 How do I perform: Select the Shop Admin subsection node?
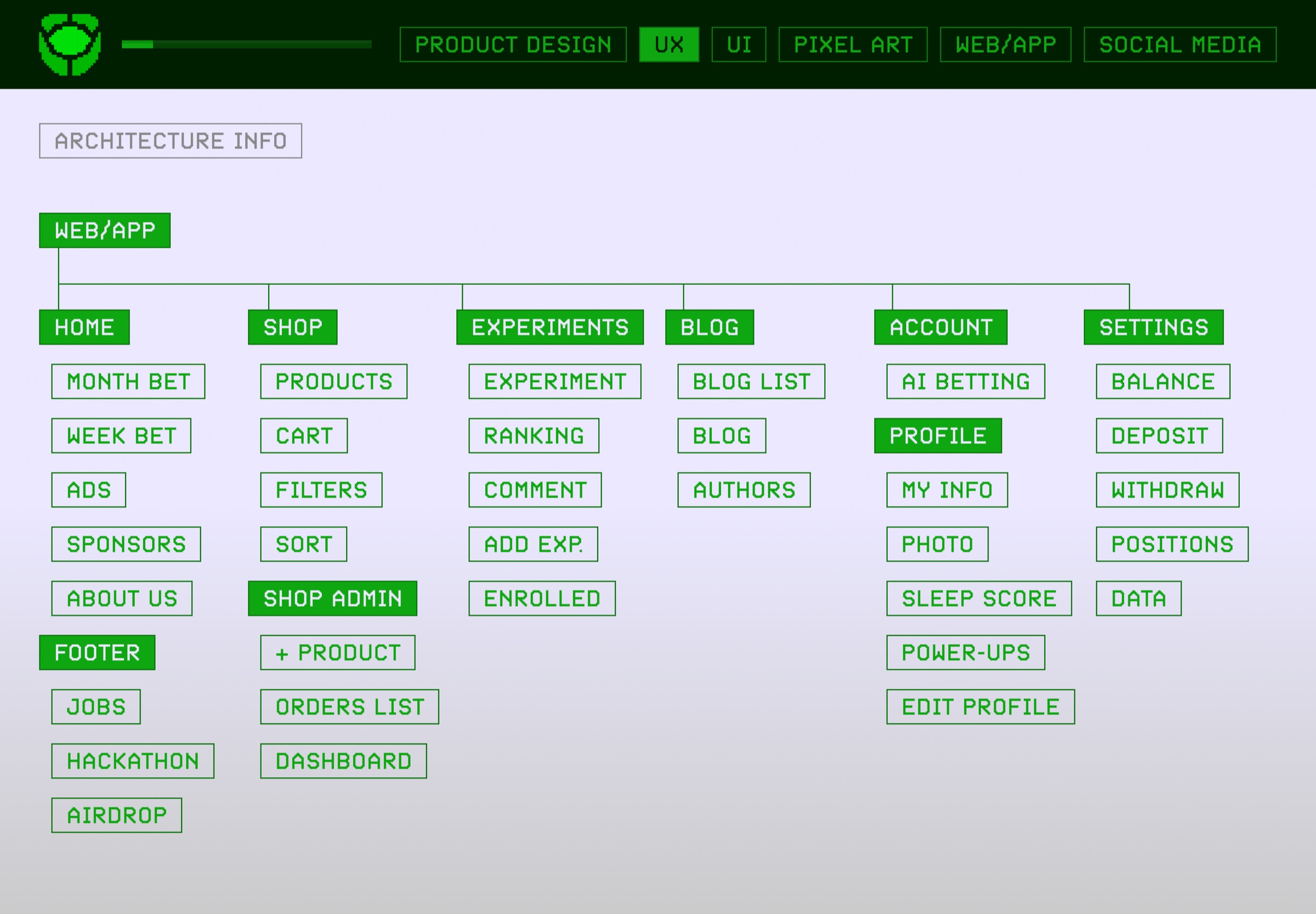[x=333, y=599]
